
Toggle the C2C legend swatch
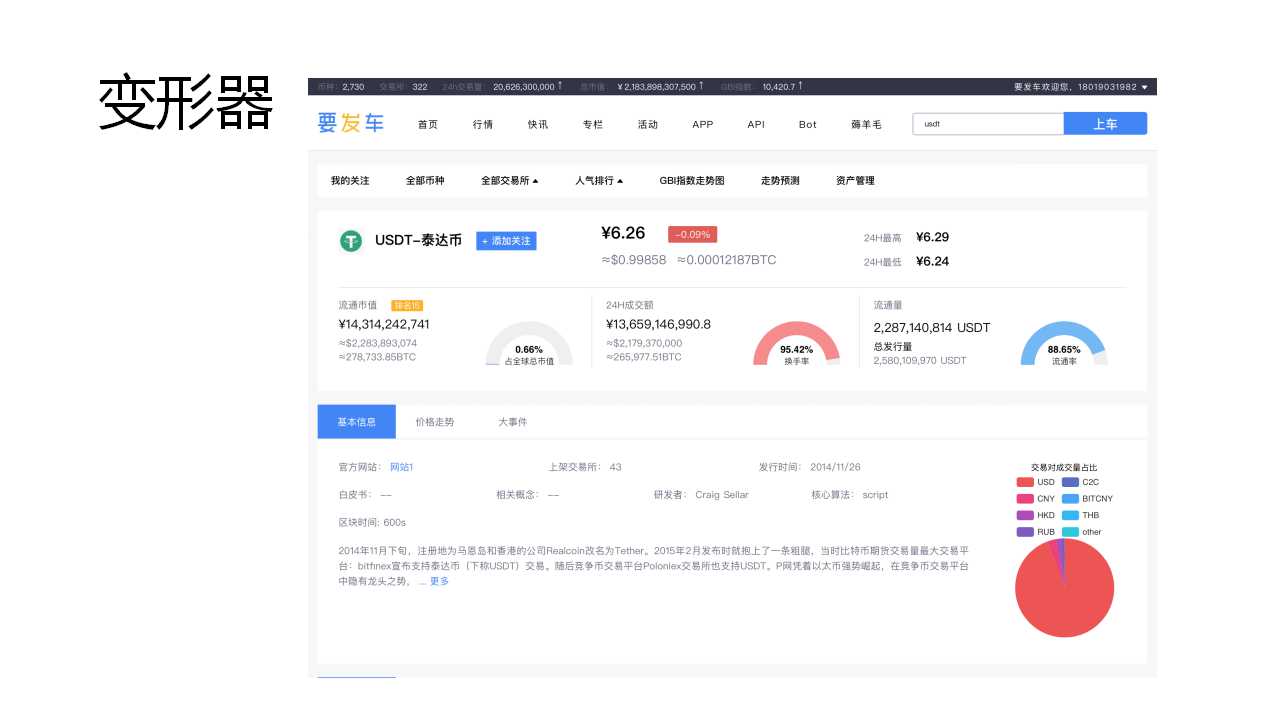[1070, 482]
